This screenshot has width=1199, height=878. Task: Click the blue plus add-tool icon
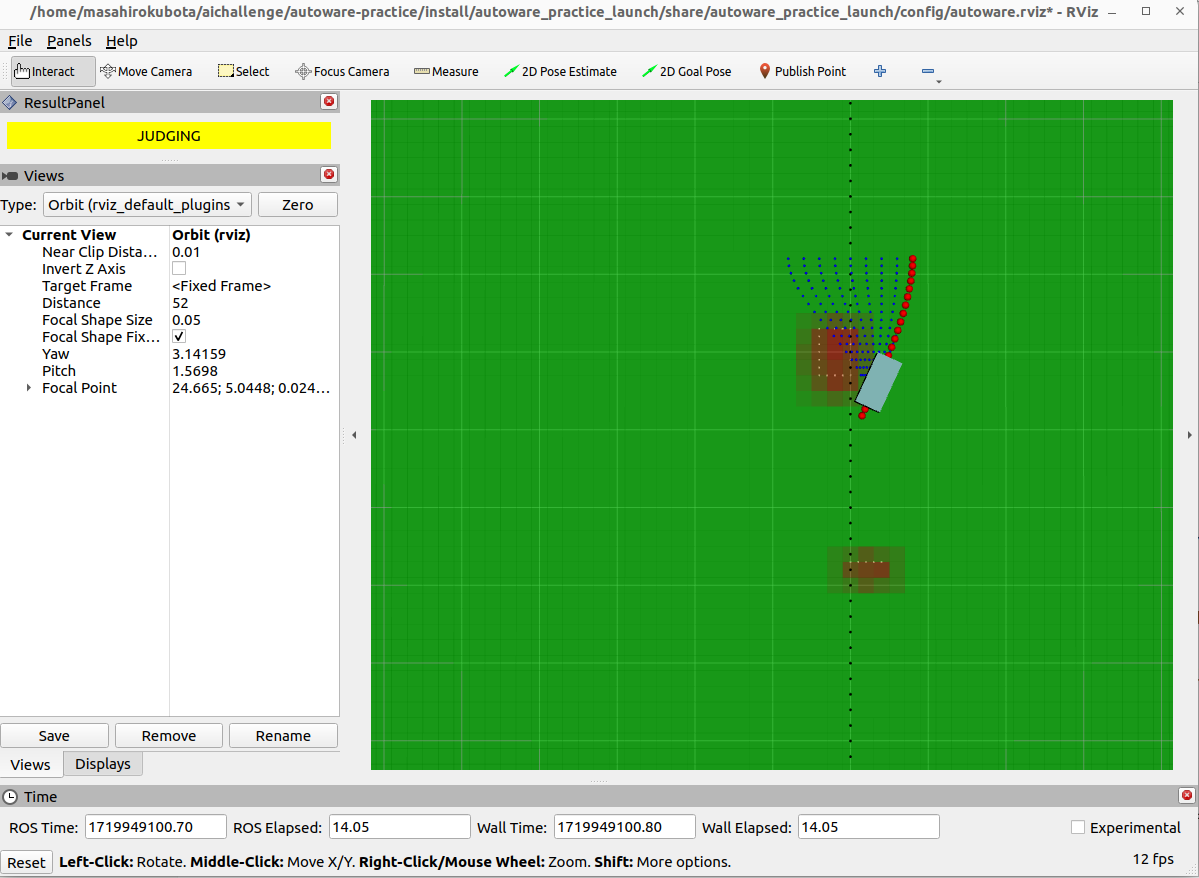(880, 71)
